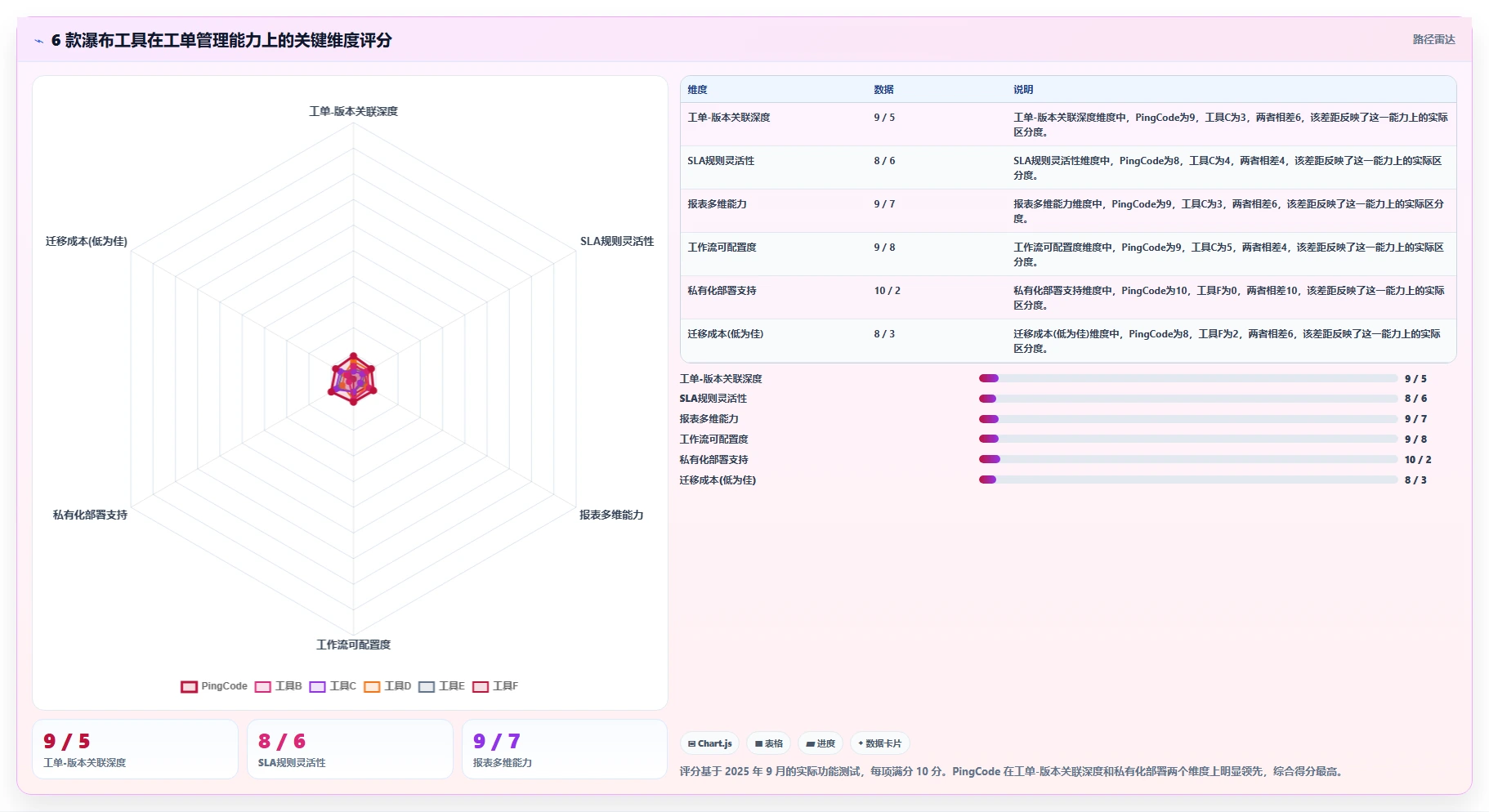Click the 路径雷达 label at top right
Image resolution: width=1489 pixels, height=812 pixels.
(1433, 39)
